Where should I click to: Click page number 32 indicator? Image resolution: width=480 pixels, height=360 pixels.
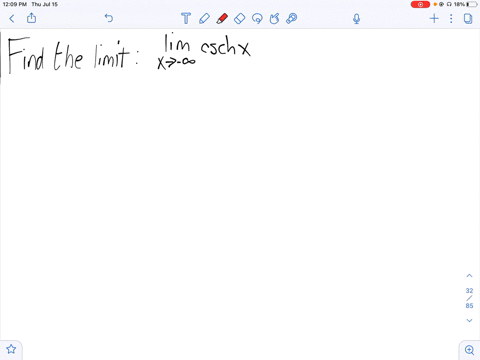pos(469,291)
